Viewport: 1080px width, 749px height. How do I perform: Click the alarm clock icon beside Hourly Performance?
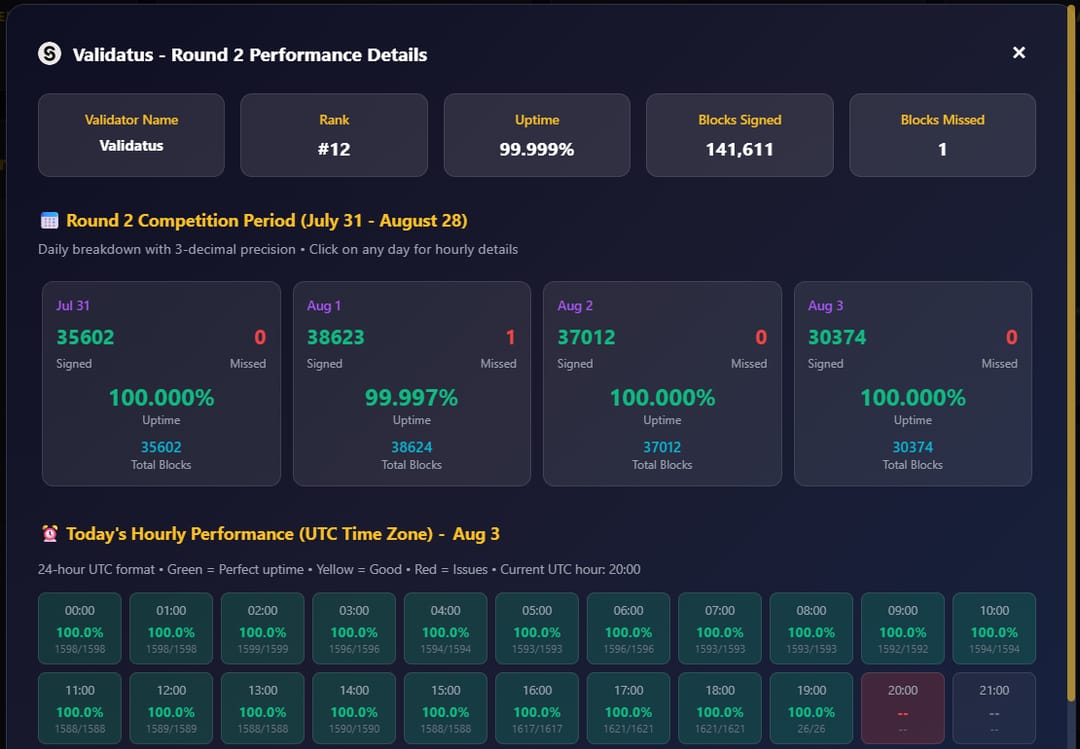pos(48,534)
